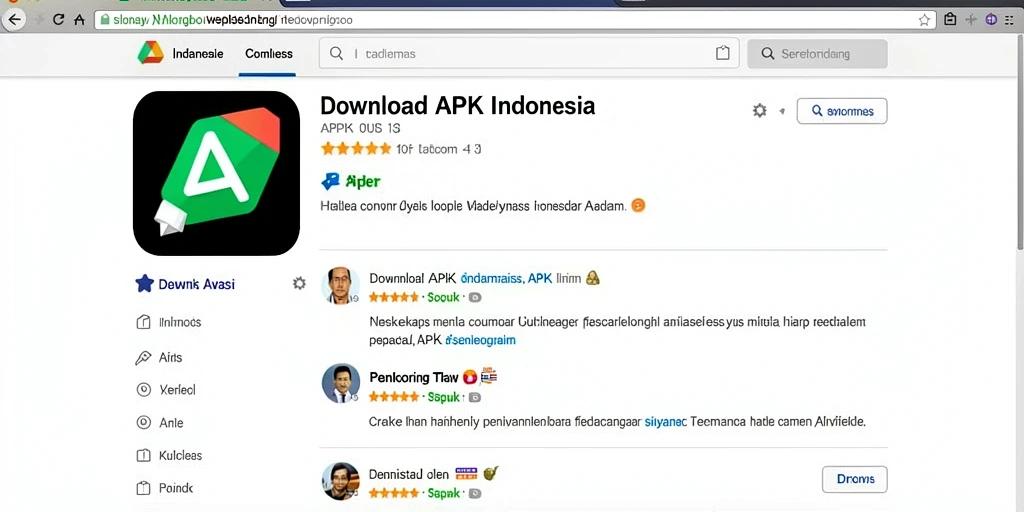Click the gear icon beside Dewnk Avasi
Screen dimensions: 1024x512
[x=299, y=283]
